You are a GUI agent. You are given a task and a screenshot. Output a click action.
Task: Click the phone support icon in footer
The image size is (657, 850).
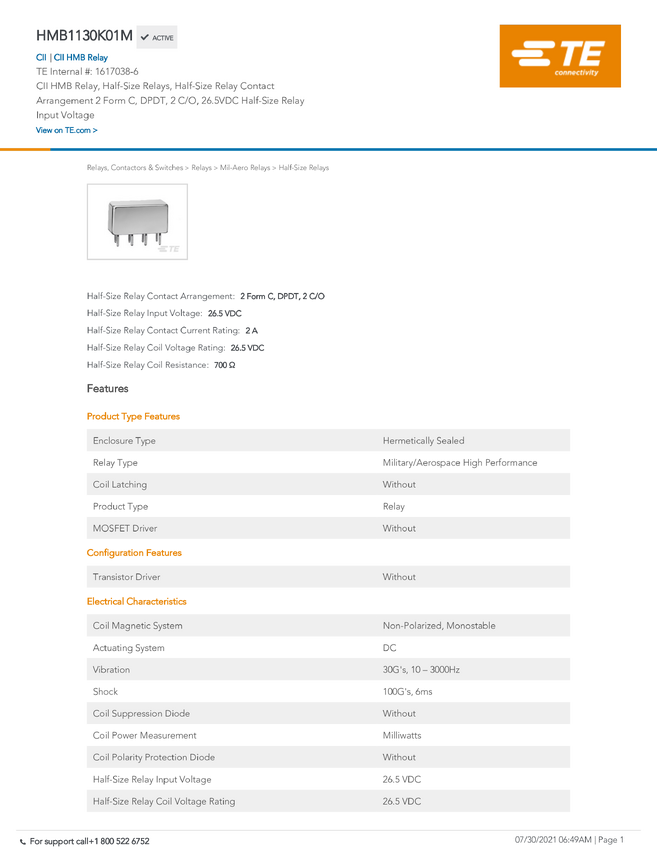point(23,842)
